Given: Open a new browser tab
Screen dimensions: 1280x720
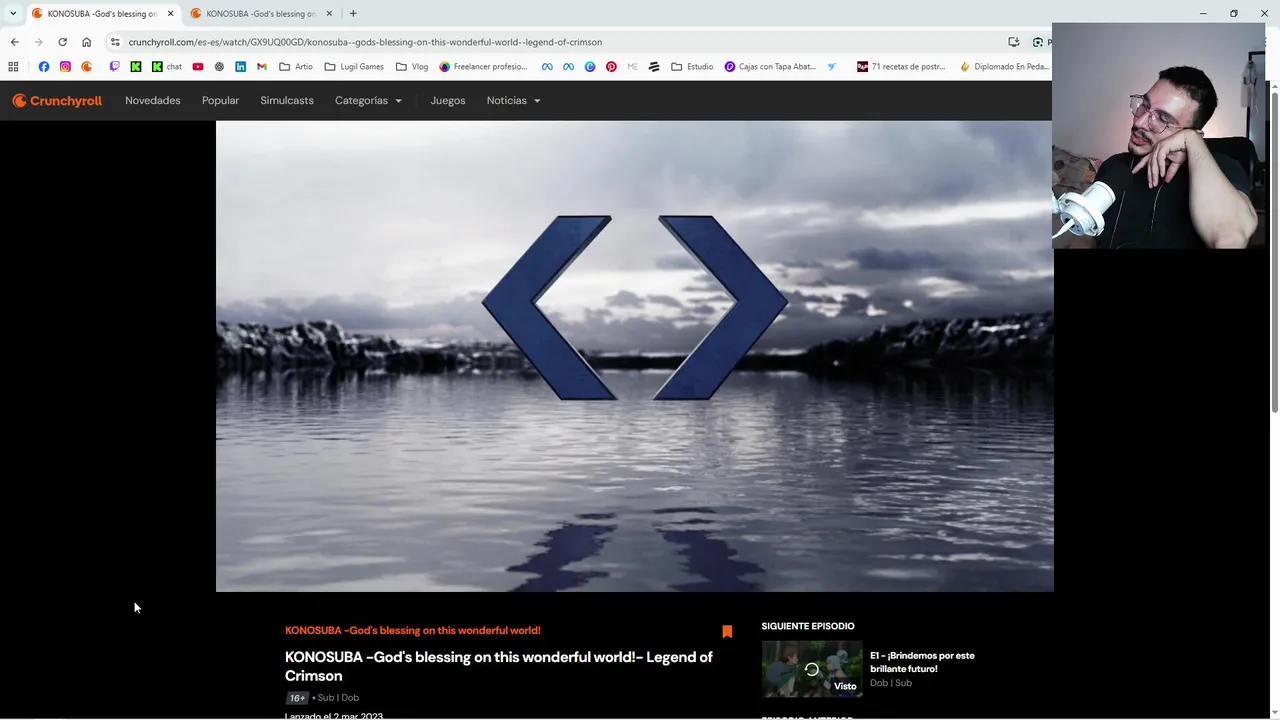Looking at the screenshot, I should click(x=353, y=13).
